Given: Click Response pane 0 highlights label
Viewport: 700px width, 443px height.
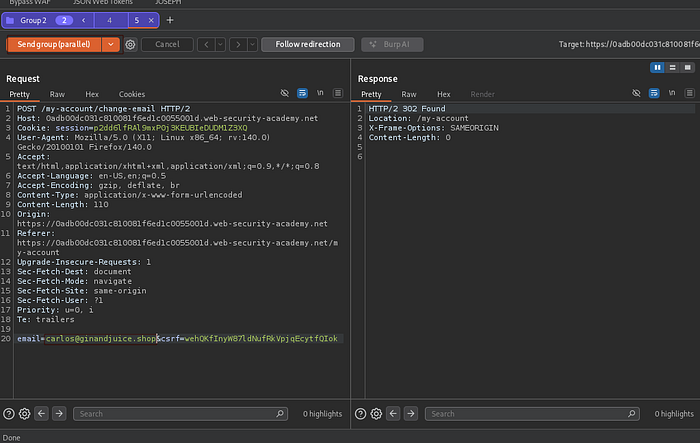Looking at the screenshot, I should pyautogui.click(x=674, y=414).
